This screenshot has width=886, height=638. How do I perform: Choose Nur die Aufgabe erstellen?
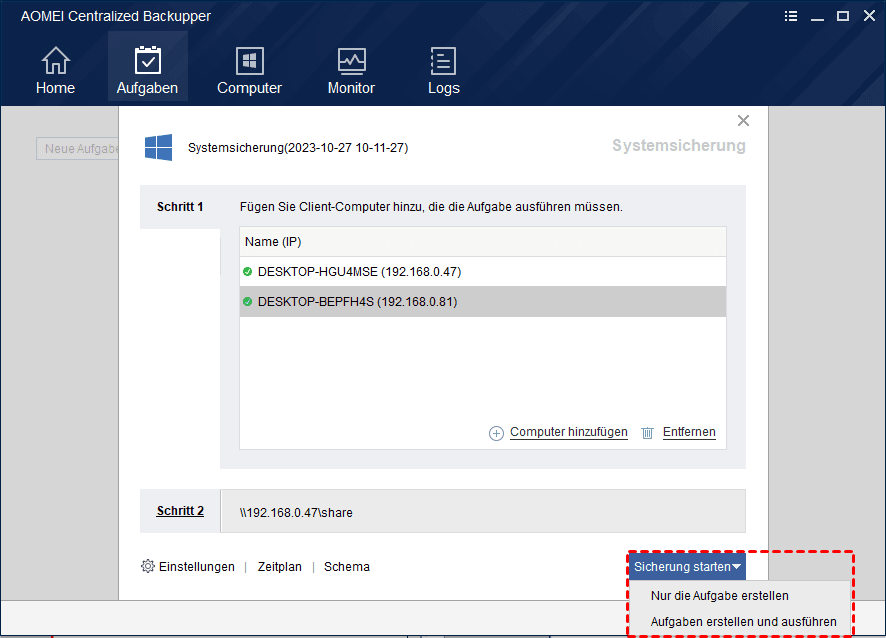(x=719, y=596)
